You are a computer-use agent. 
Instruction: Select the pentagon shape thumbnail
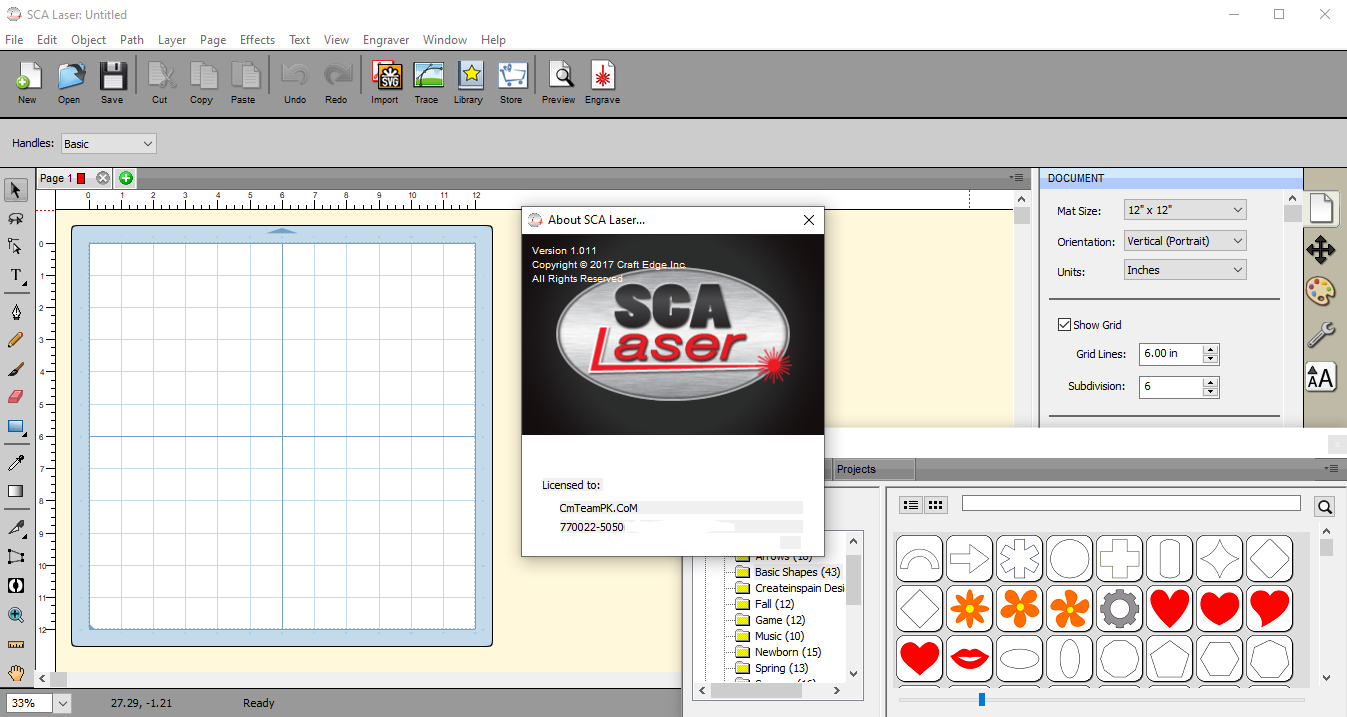(x=1169, y=658)
